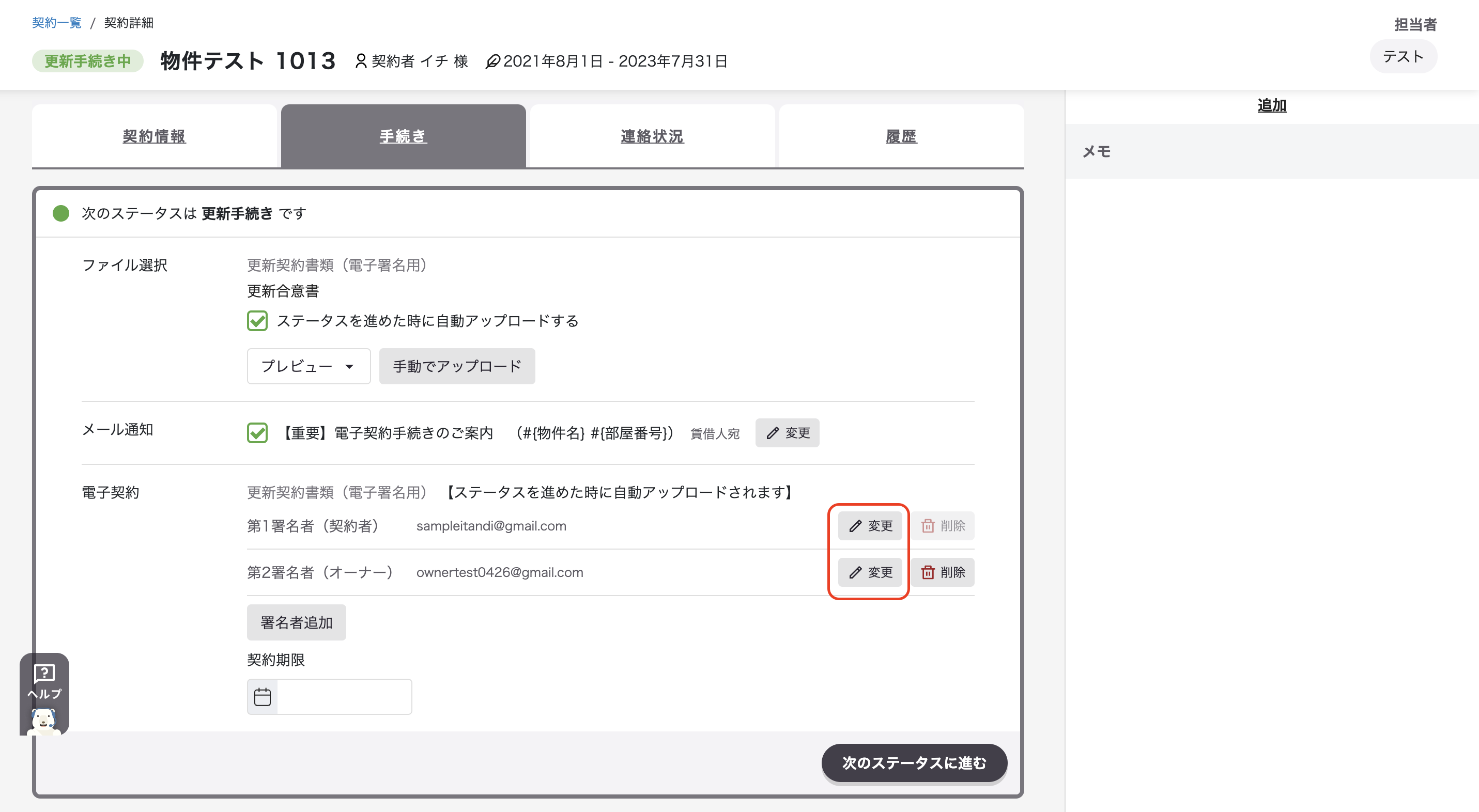Click the テスト assignee chip
This screenshot has height=812, width=1479.
[x=1403, y=56]
